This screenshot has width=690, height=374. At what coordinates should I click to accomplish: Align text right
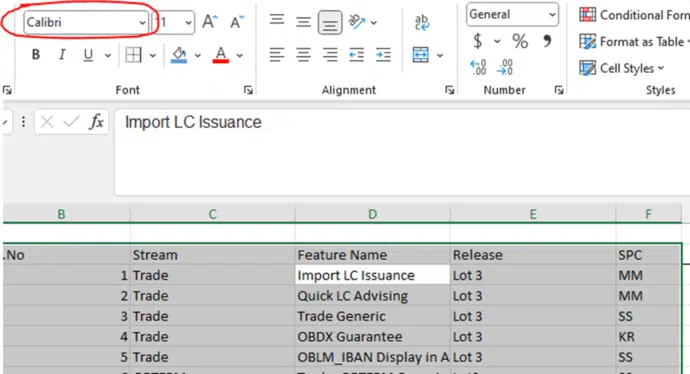pos(330,55)
